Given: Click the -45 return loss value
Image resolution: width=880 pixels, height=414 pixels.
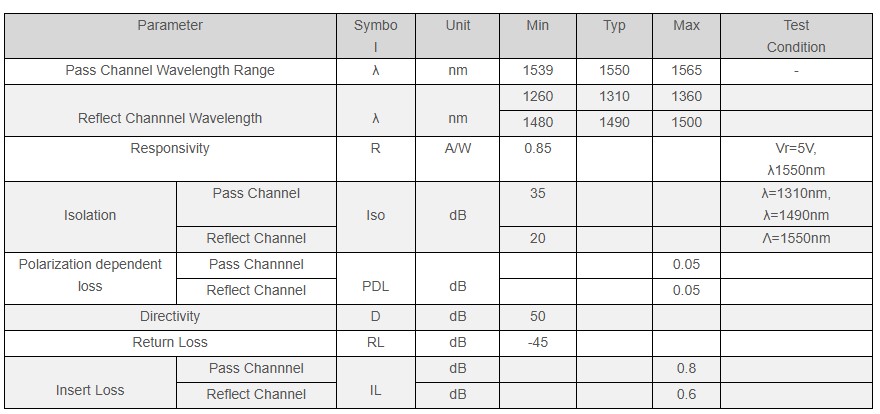Looking at the screenshot, I should (538, 343).
